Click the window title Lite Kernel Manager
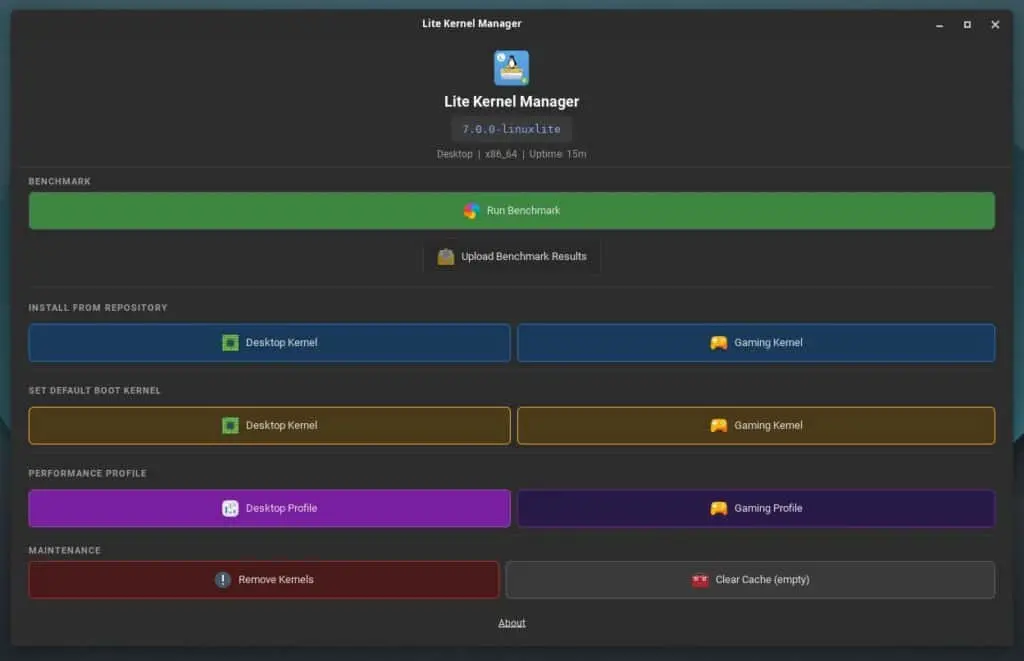 [472, 24]
